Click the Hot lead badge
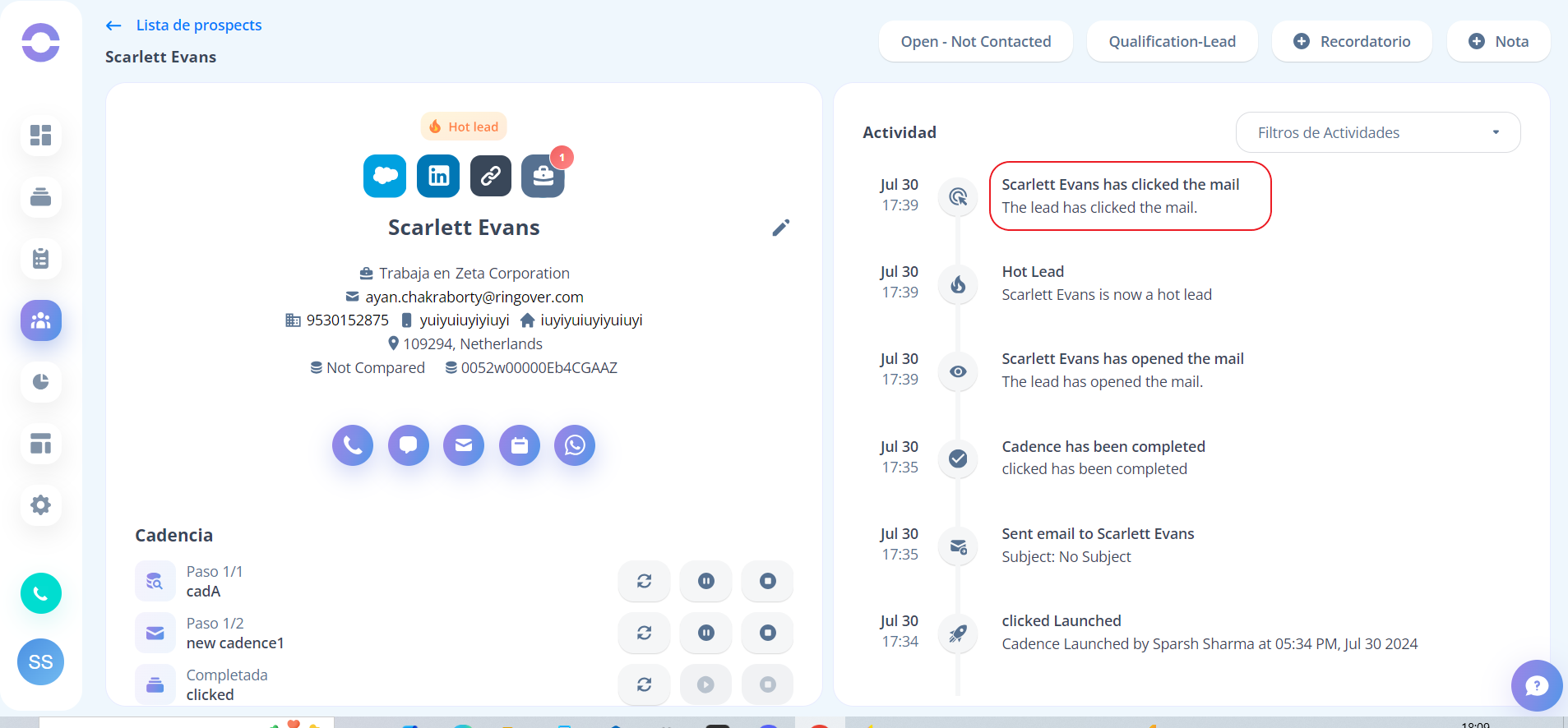Image resolution: width=1568 pixels, height=728 pixels. pos(464,127)
